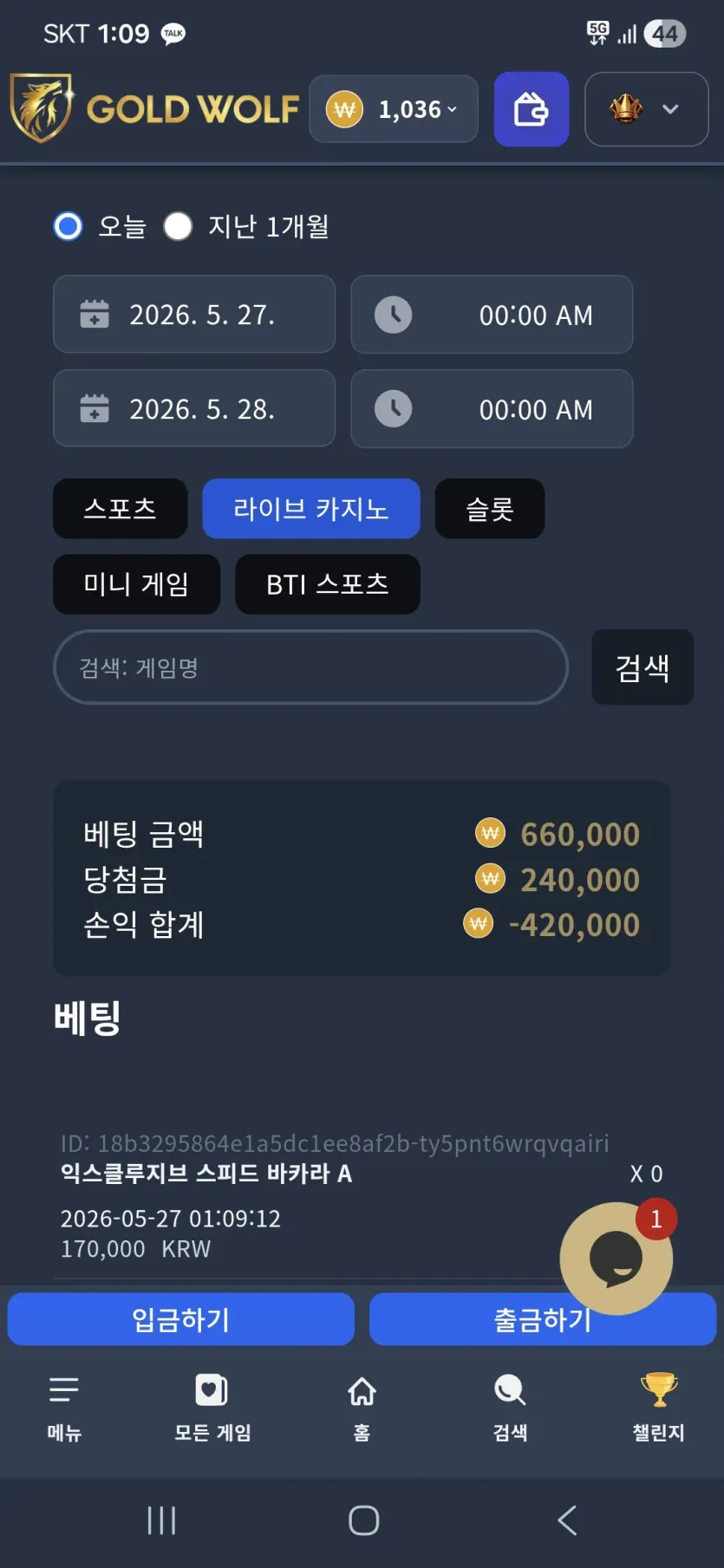
Task: Switch to the 슬롯 tab
Action: tap(490, 509)
